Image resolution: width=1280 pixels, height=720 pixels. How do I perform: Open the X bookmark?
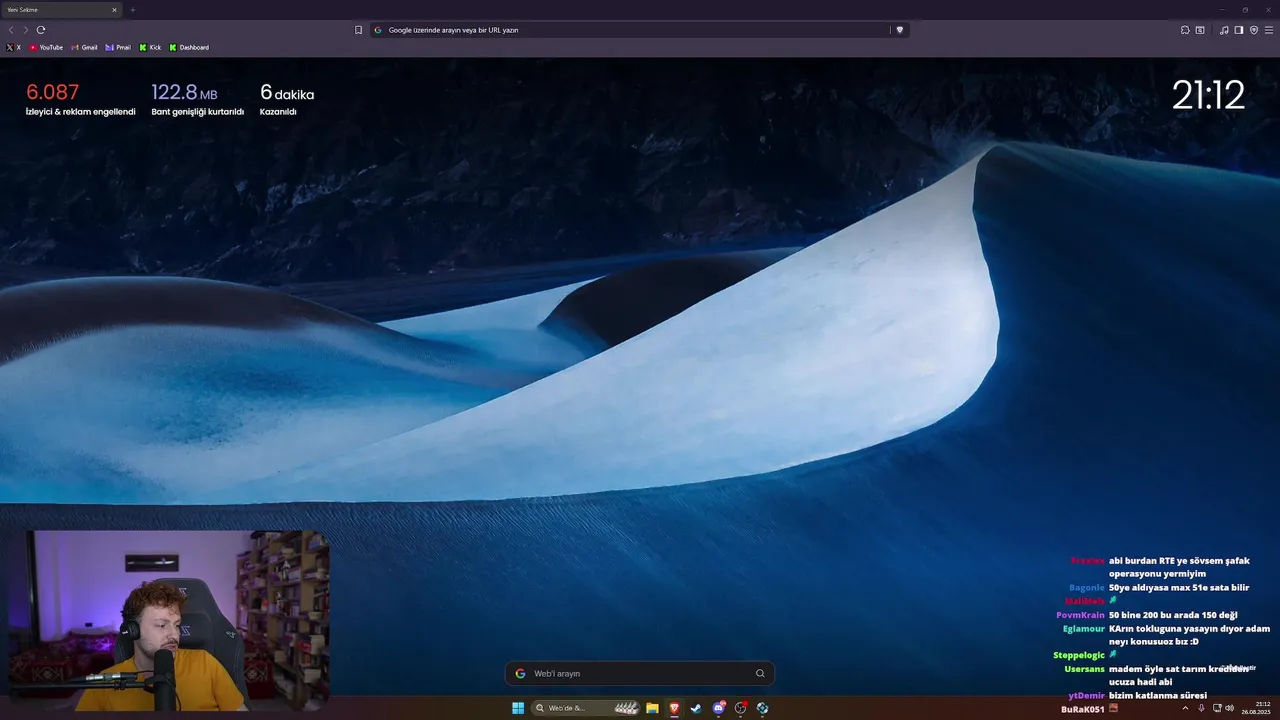[13, 47]
